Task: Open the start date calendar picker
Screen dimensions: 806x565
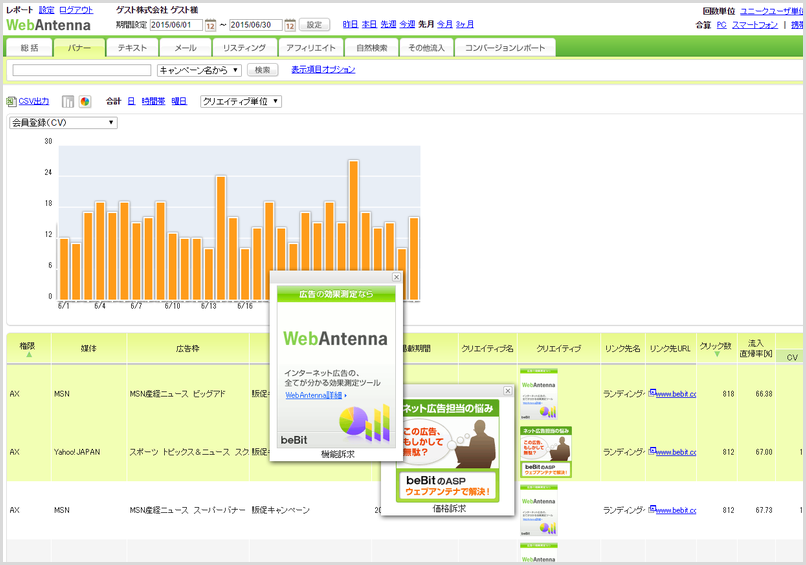Action: [210, 25]
